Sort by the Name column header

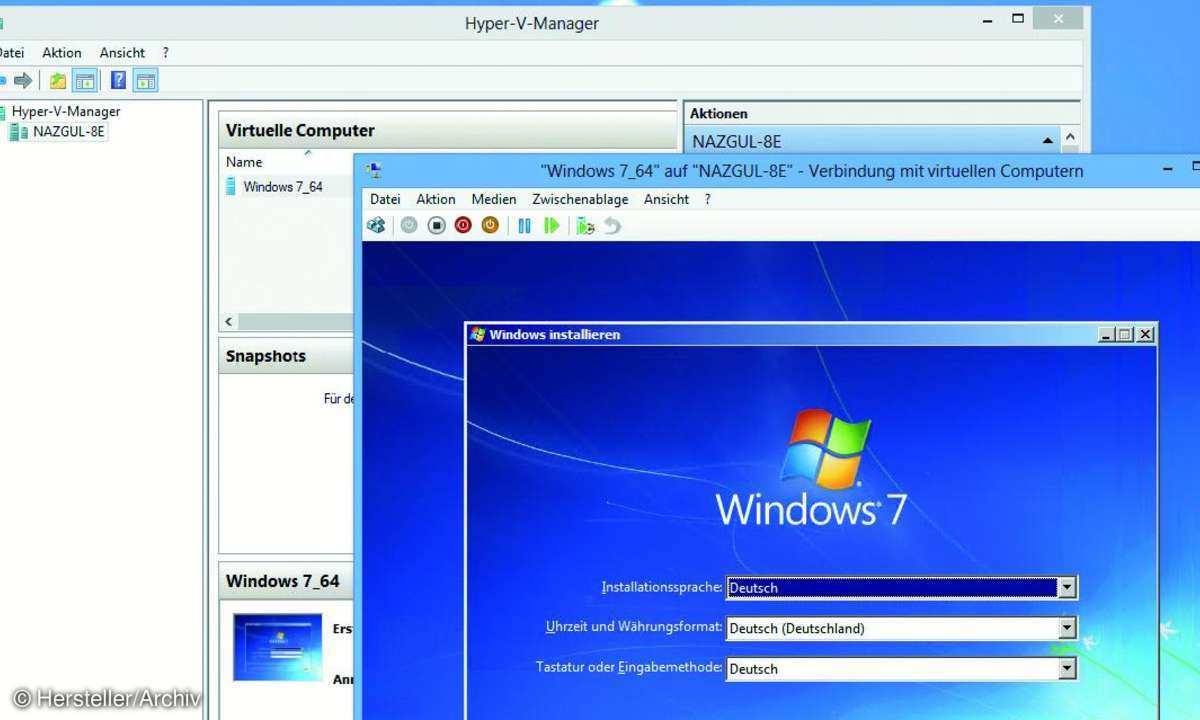[244, 162]
